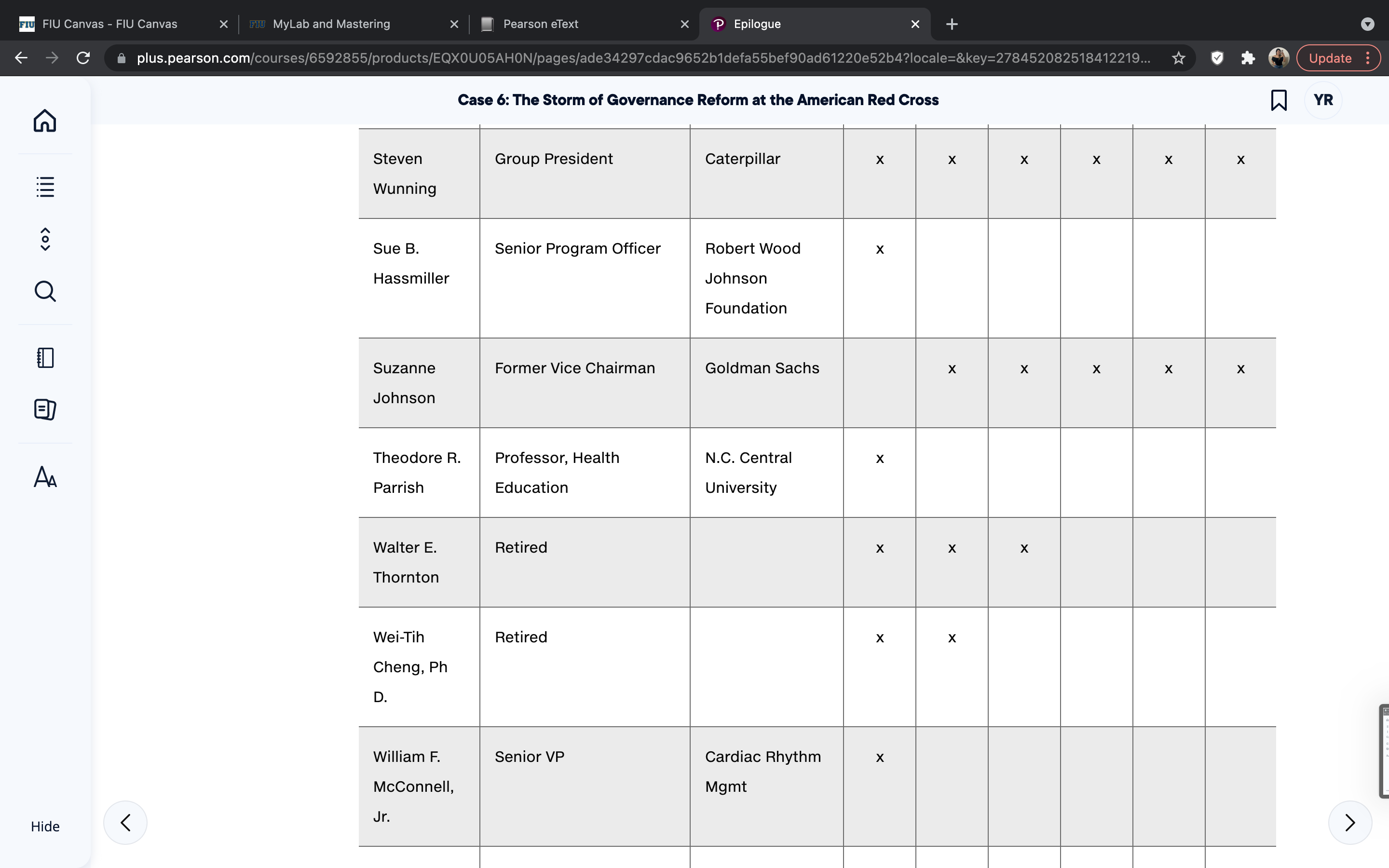This screenshot has height=868, width=1389.
Task: Expand the tab search dropdown arrow
Action: tap(1367, 24)
